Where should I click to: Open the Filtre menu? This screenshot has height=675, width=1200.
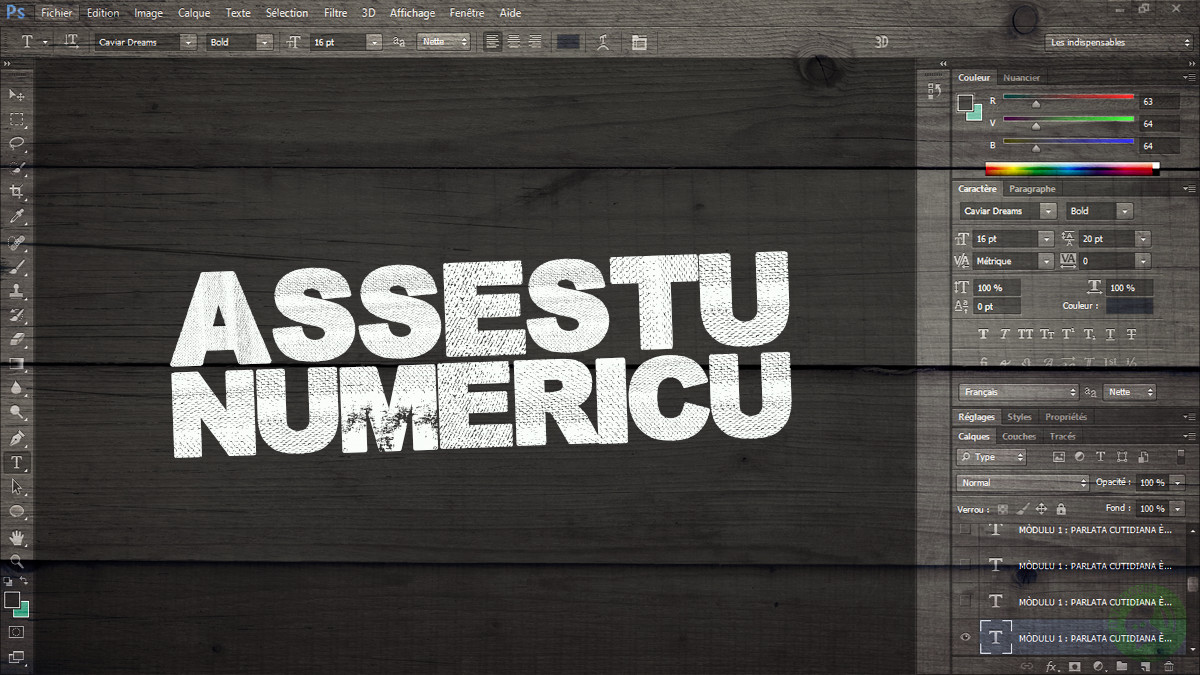(x=336, y=13)
